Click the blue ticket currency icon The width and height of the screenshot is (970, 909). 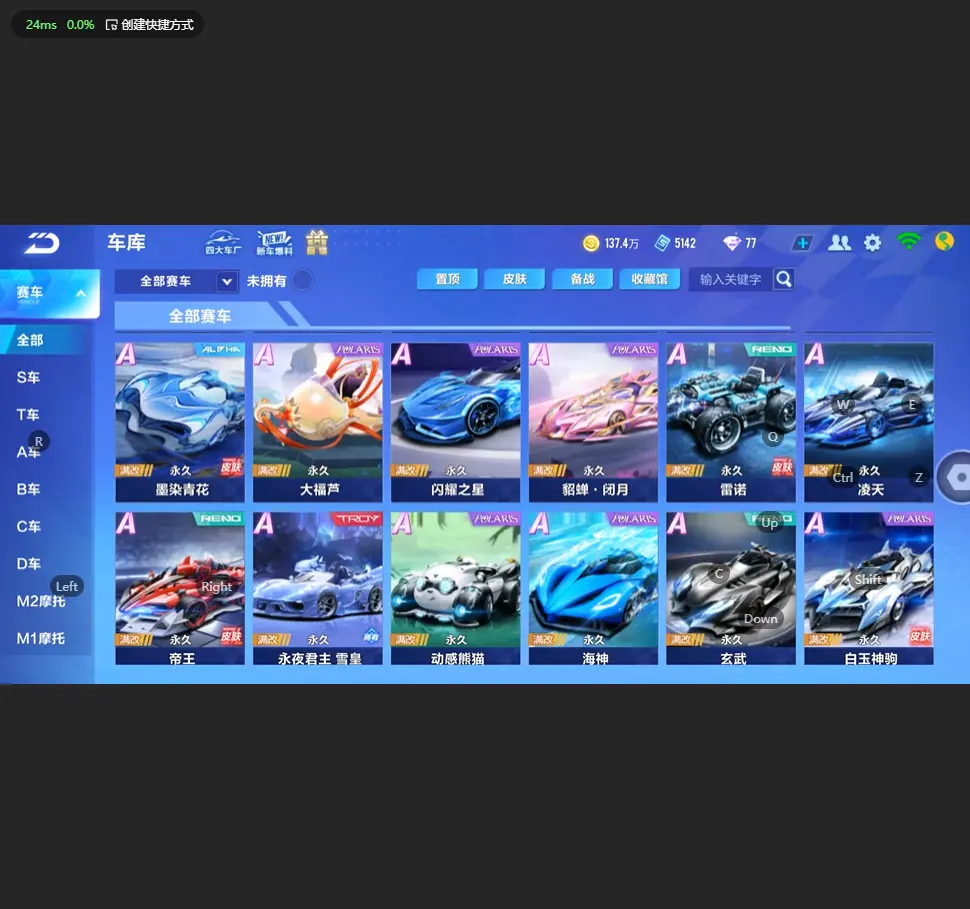coord(662,243)
